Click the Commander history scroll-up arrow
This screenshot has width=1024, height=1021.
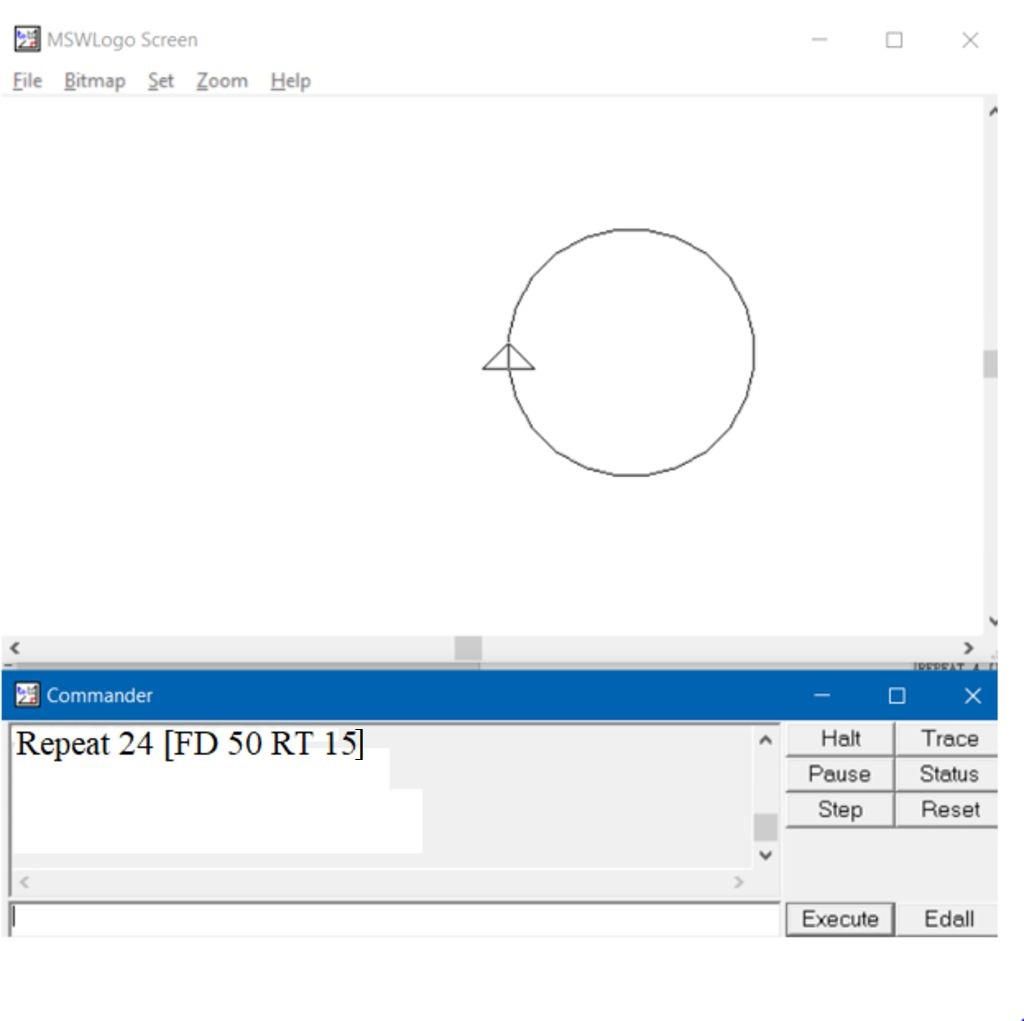point(765,740)
